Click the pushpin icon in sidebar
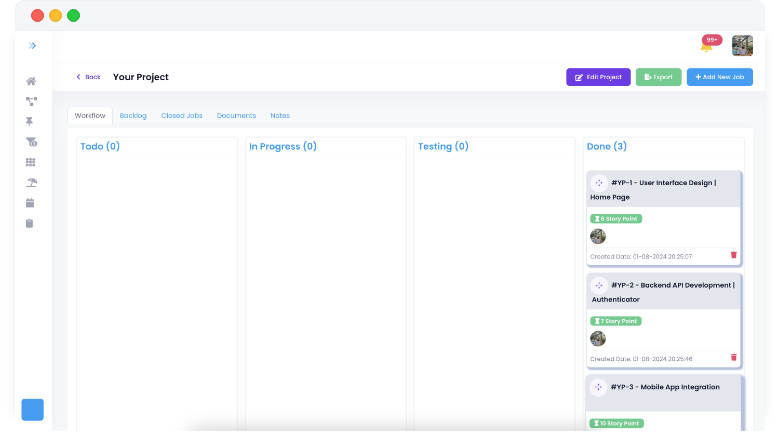Screen dimensions: 780x435 click(31, 121)
